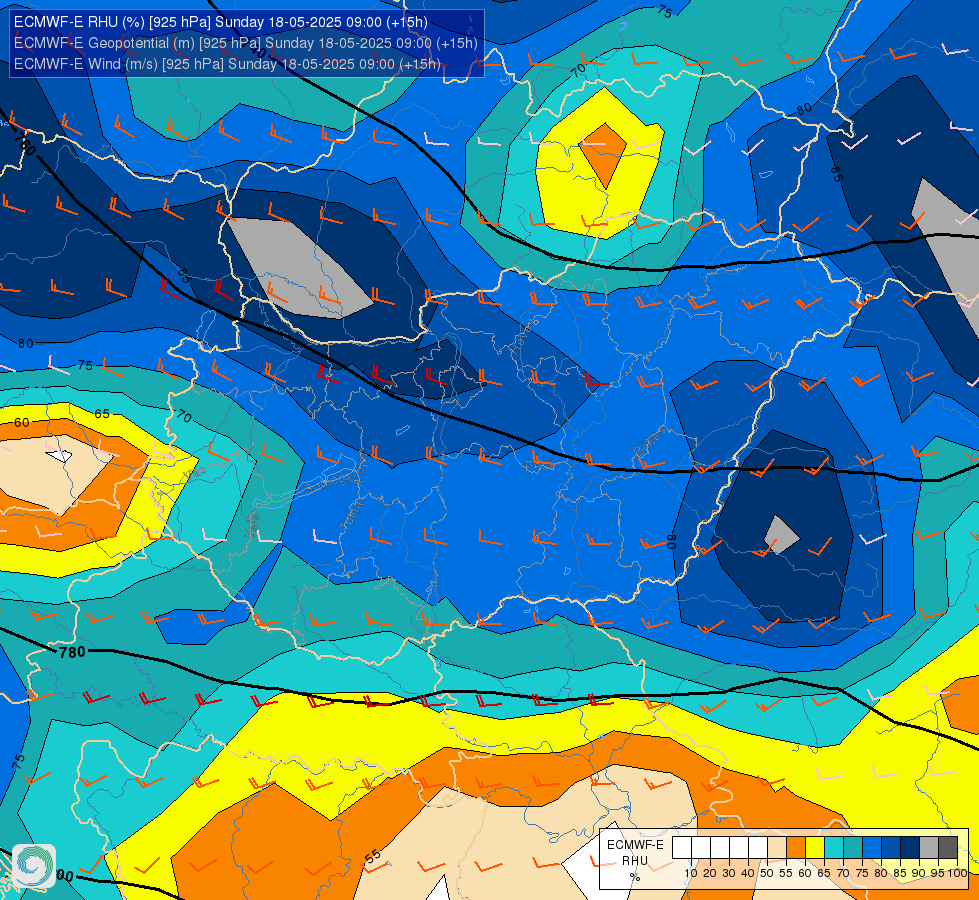Viewport: 979px width, 900px height.
Task: Select the ECMWF-E RHU (%) 925 hPa title line
Action: coord(220,22)
